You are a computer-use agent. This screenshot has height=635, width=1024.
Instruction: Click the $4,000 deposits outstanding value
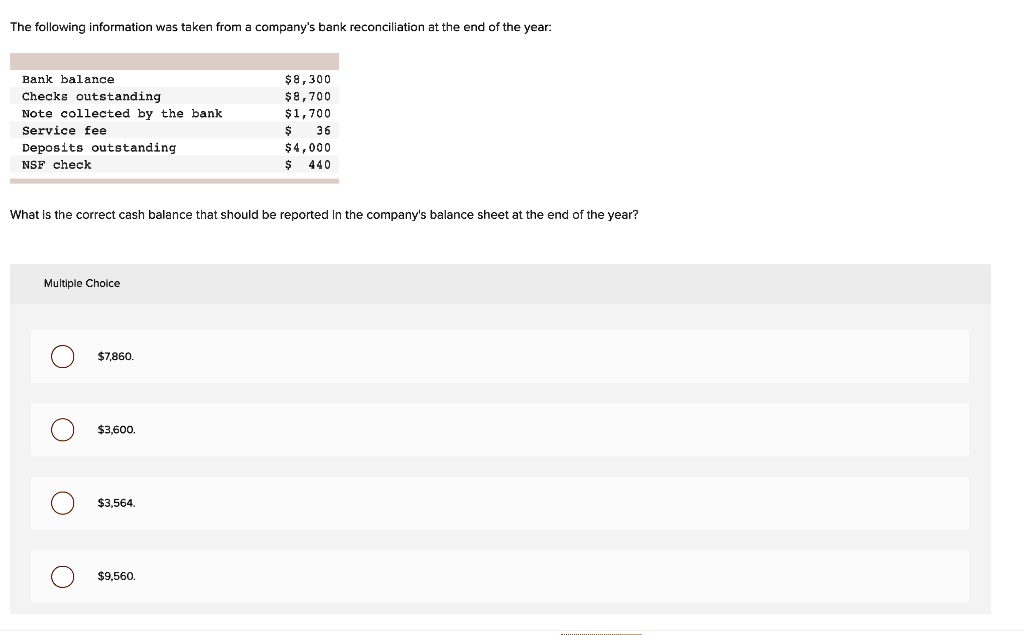click(x=309, y=147)
